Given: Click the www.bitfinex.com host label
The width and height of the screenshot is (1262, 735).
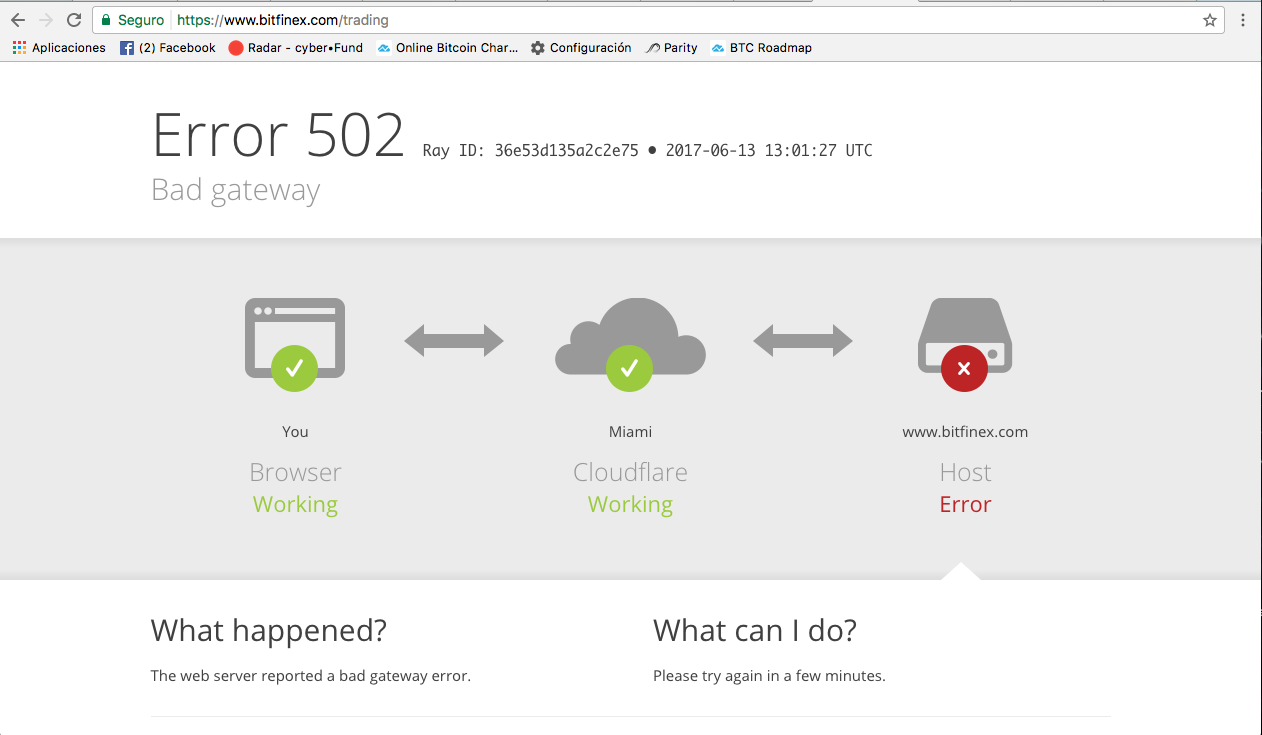Looking at the screenshot, I should 965,432.
